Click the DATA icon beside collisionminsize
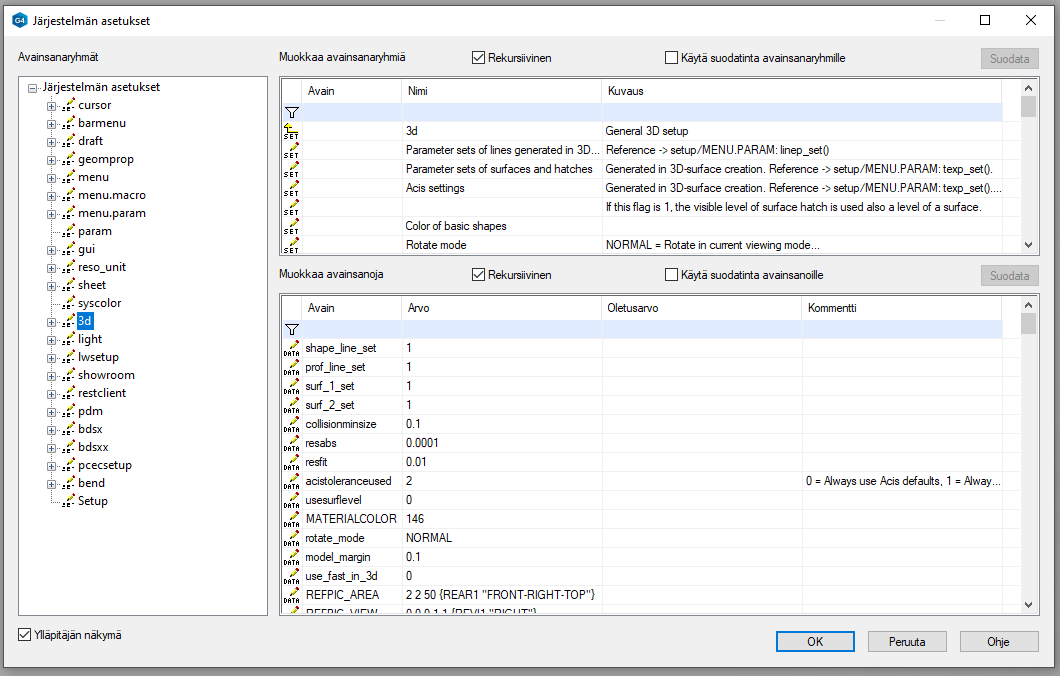1060x676 pixels. pos(292,424)
